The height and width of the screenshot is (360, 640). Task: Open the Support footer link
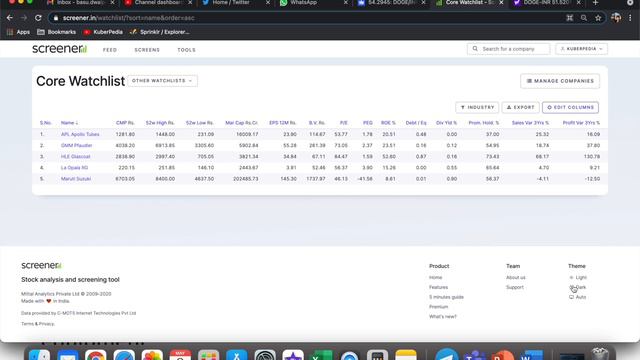(515, 287)
